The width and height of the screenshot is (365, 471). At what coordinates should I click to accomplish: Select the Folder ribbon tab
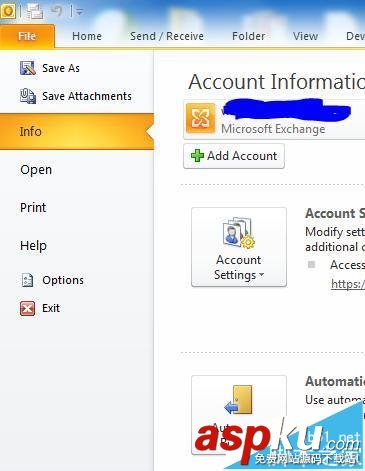249,36
